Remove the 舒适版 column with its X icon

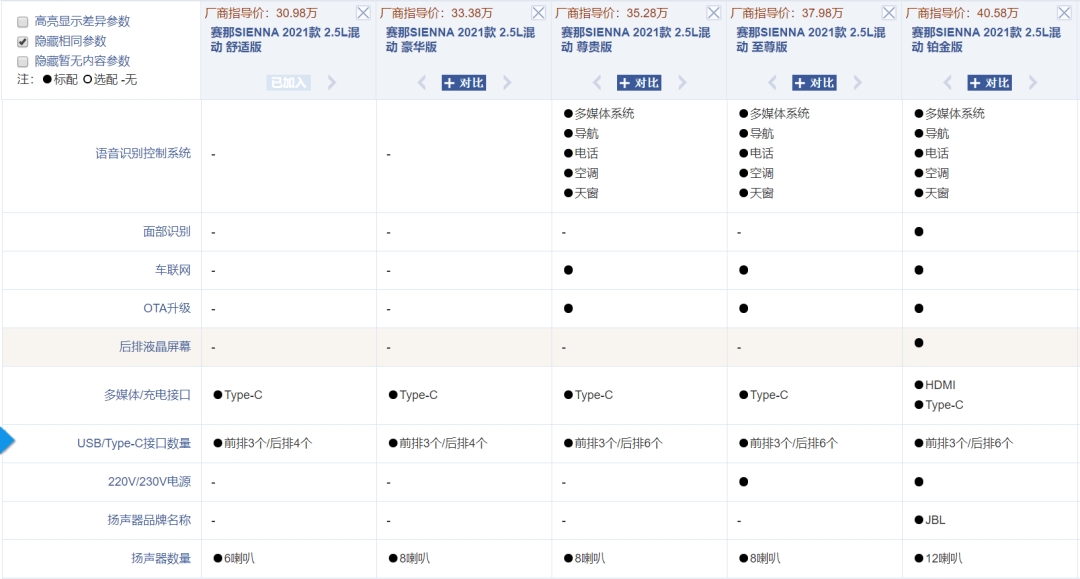tap(363, 13)
